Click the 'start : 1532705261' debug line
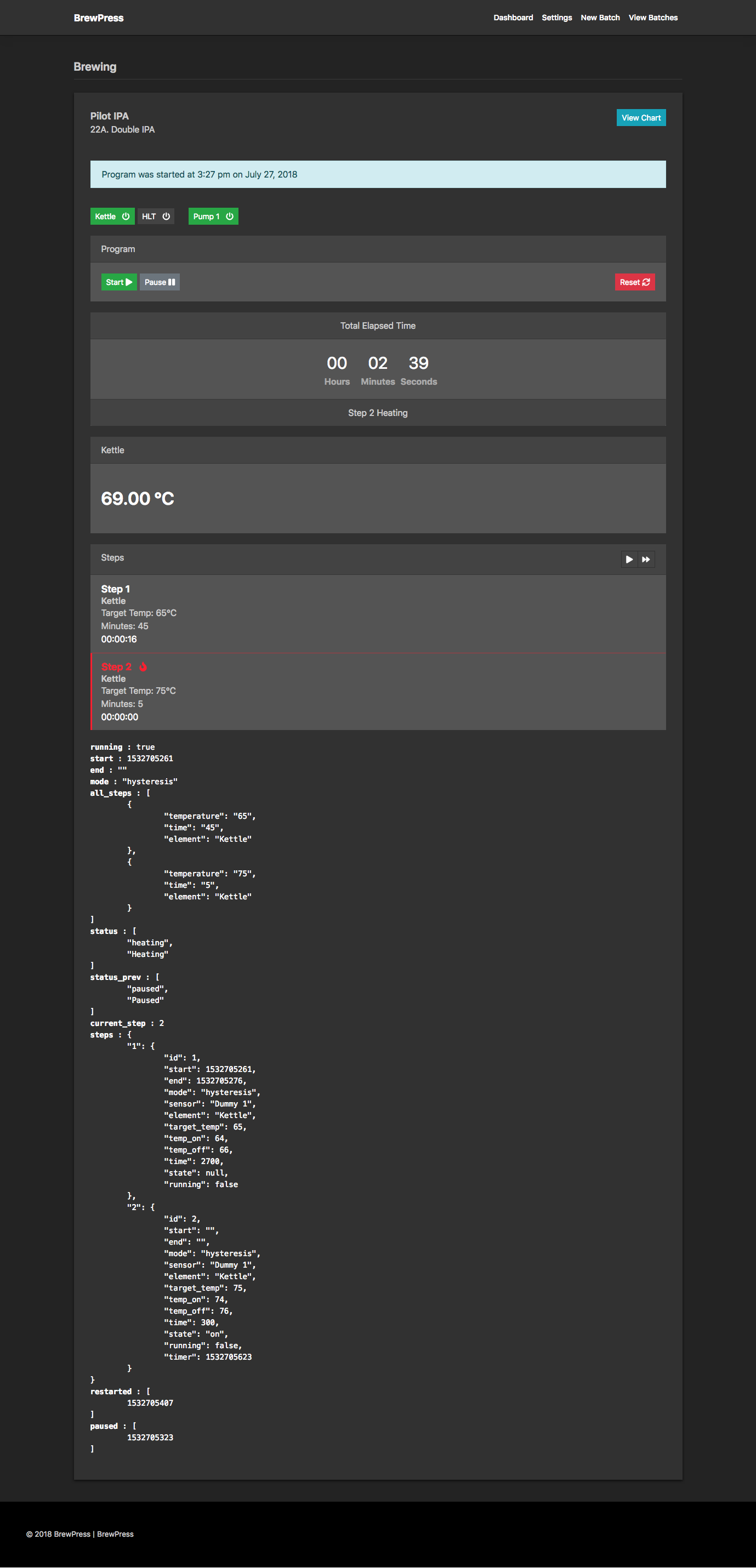The height and width of the screenshot is (1568, 756). click(132, 759)
